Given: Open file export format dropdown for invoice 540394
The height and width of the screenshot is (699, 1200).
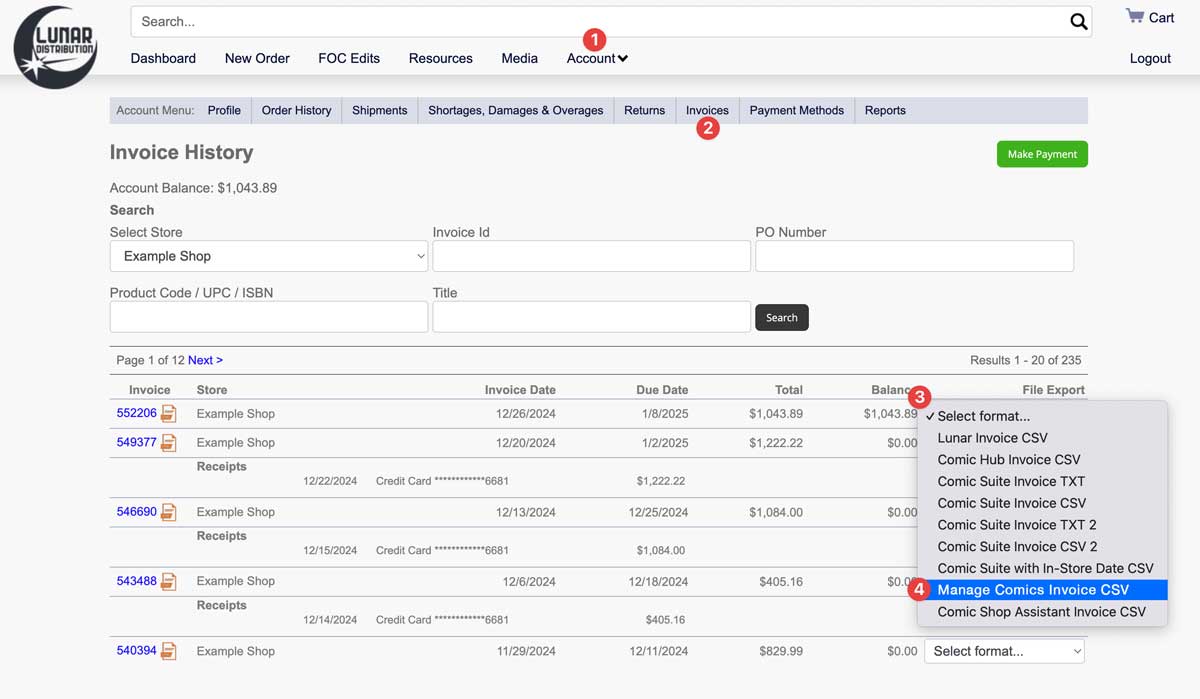Looking at the screenshot, I should pos(1004,651).
